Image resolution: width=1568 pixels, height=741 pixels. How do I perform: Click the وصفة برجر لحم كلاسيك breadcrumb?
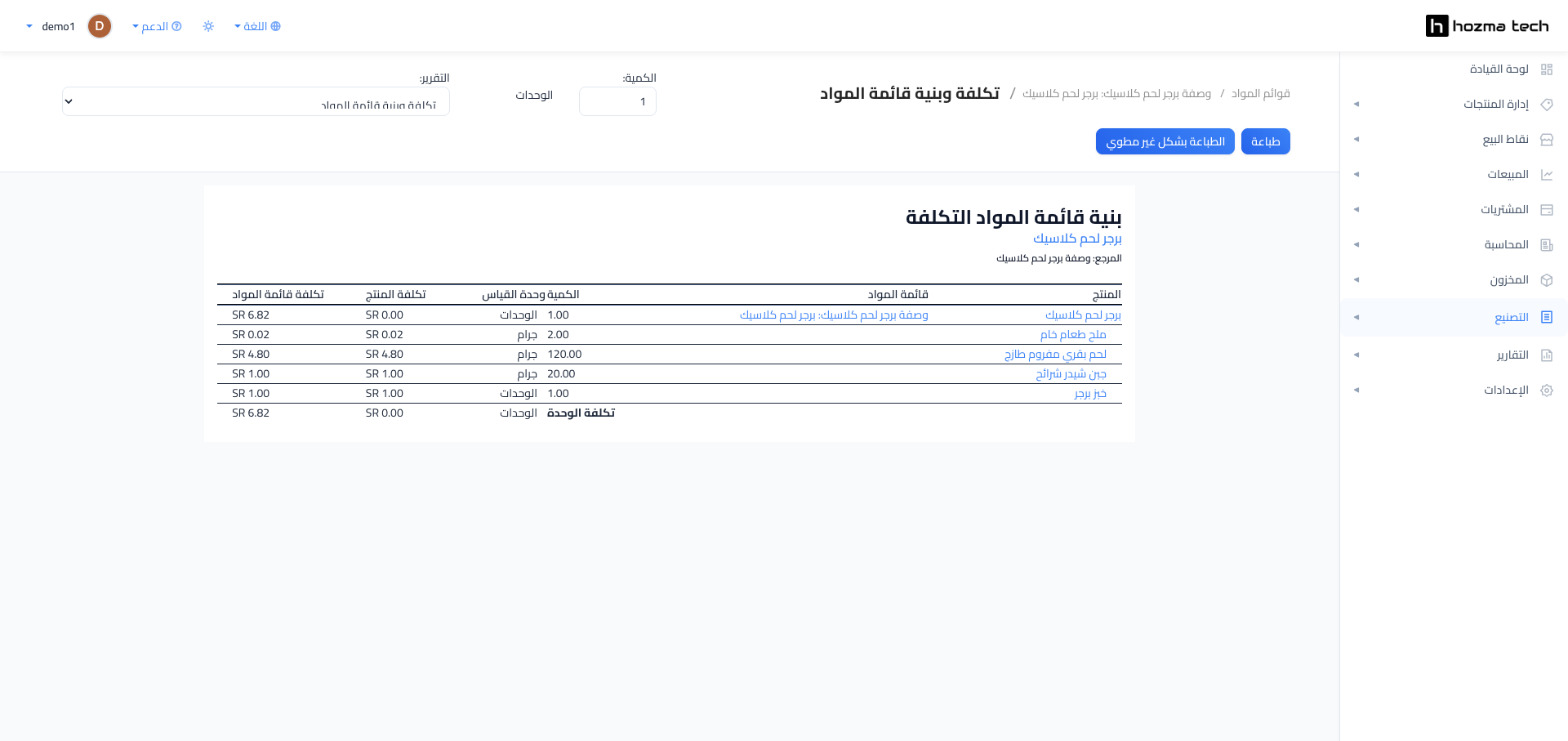(x=1116, y=94)
